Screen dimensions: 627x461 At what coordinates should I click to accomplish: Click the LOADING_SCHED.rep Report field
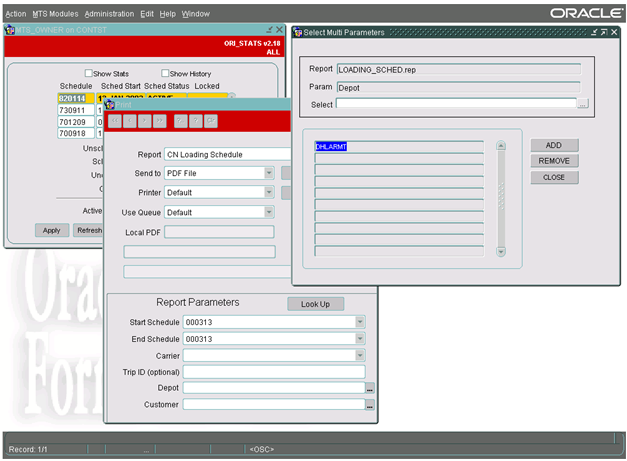pos(459,70)
